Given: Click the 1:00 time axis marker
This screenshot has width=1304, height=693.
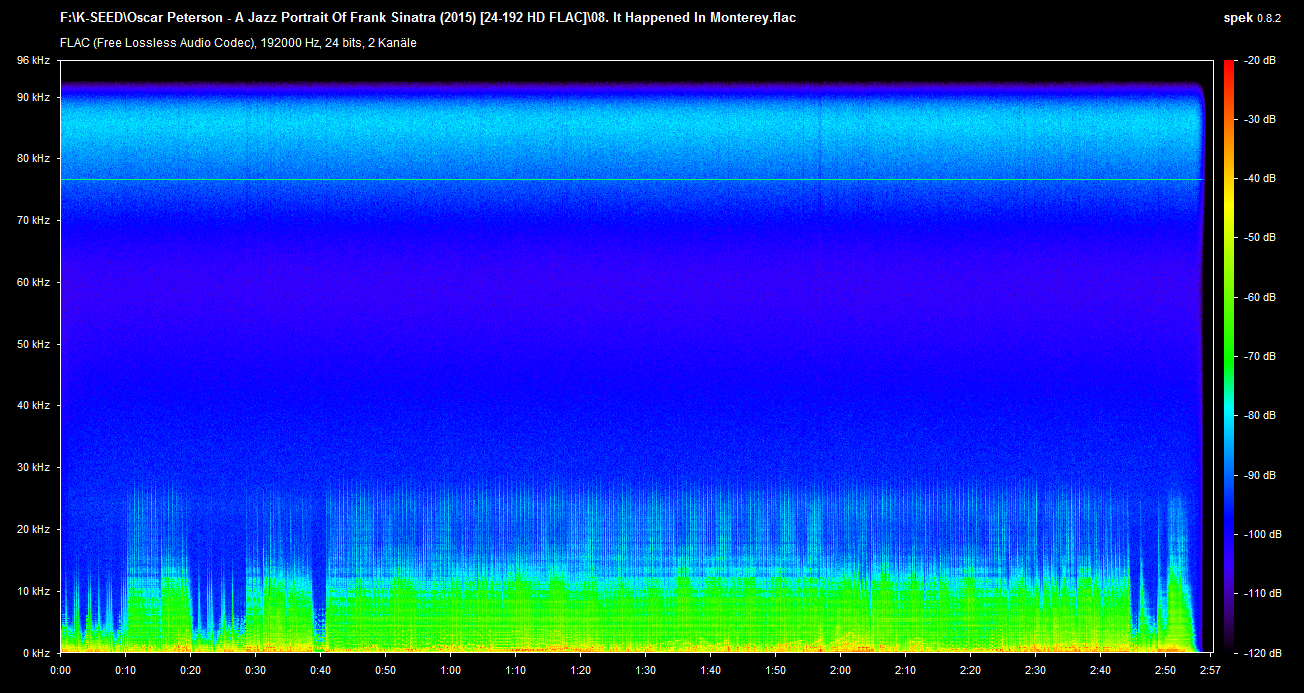Looking at the screenshot, I should pyautogui.click(x=450, y=670).
